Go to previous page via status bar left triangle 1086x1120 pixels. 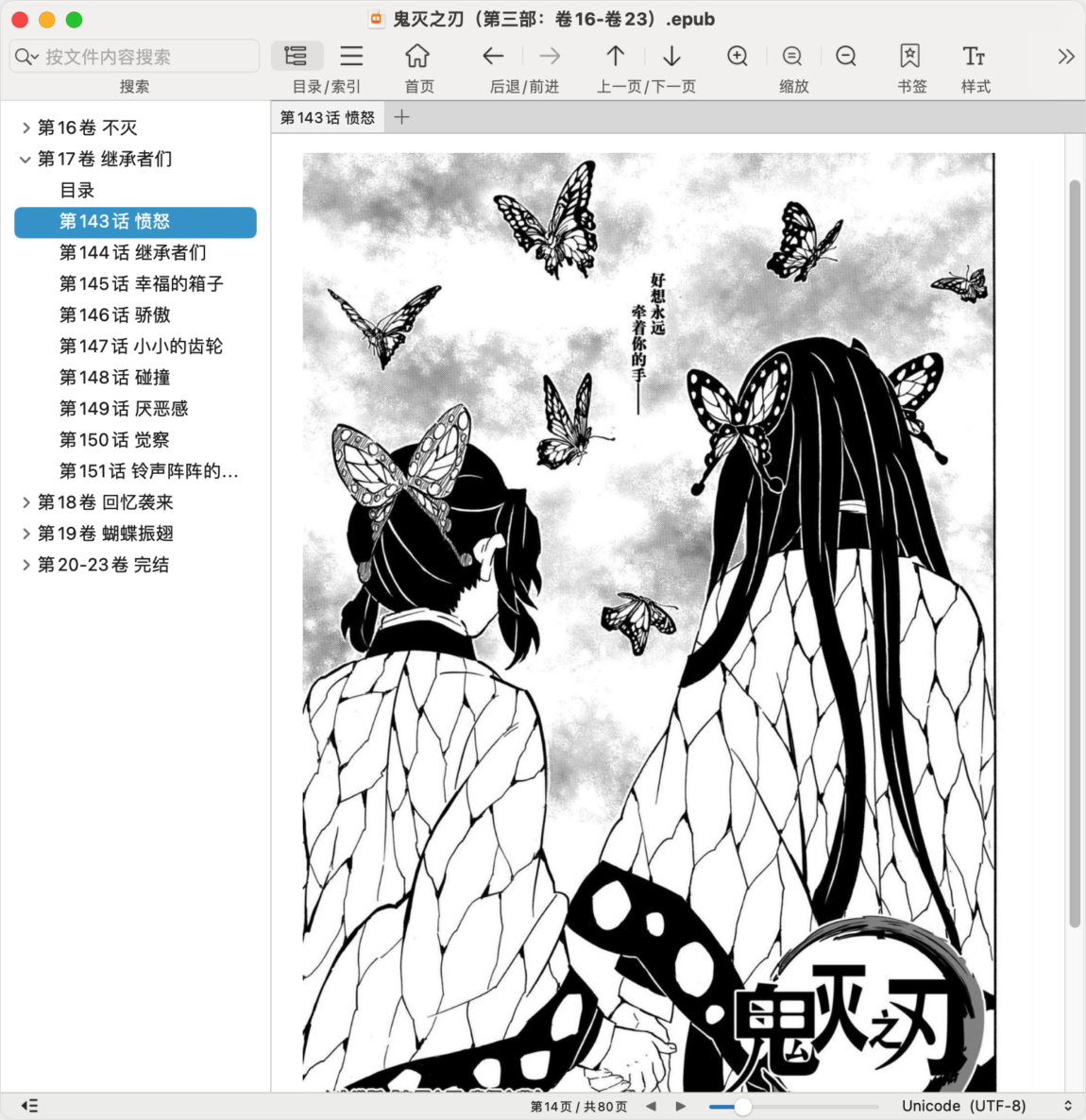[651, 1106]
